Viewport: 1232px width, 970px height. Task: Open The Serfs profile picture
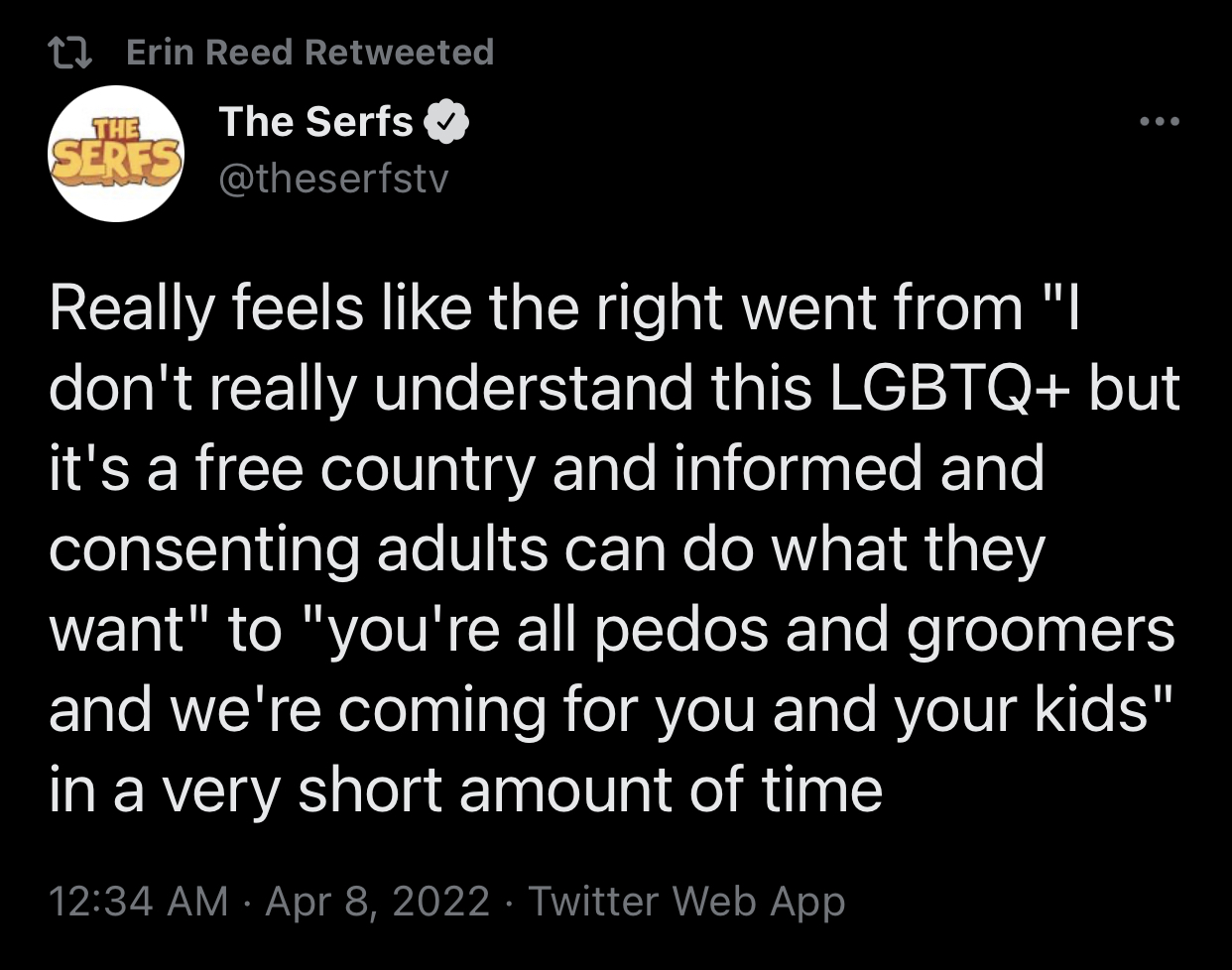click(x=116, y=154)
